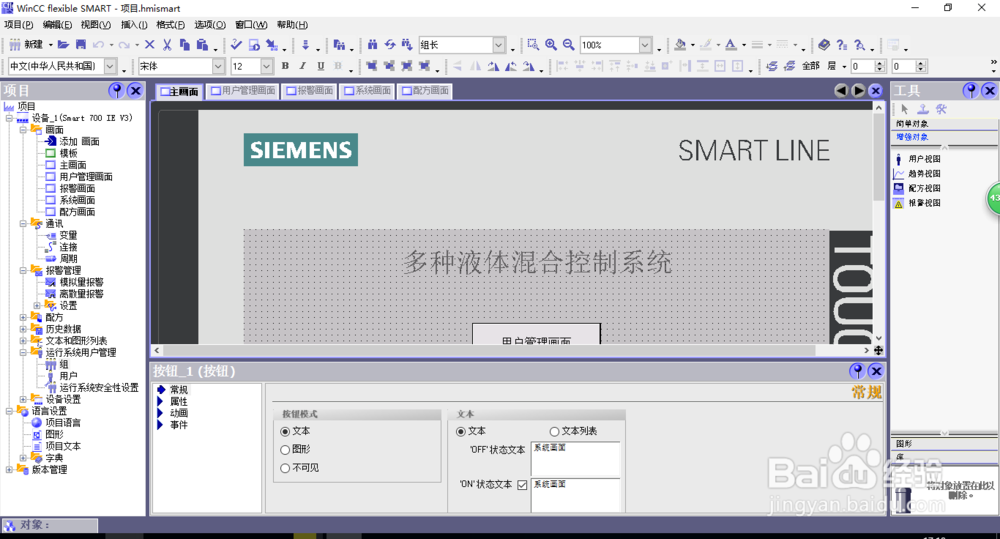Image resolution: width=1000 pixels, height=539 pixels.
Task: Click the 新建 new button
Action: pyautogui.click(x=27, y=45)
